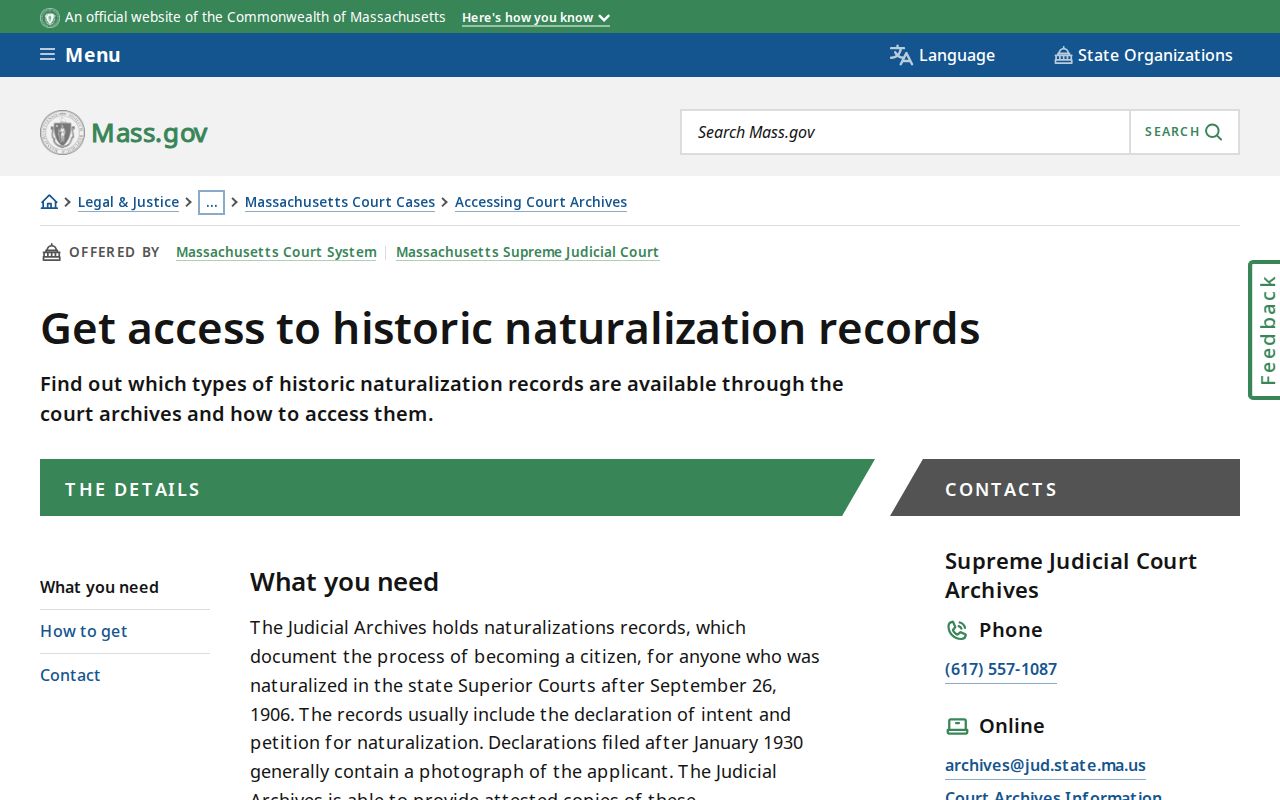Expand "Here's how you know" dropdown

(536, 18)
